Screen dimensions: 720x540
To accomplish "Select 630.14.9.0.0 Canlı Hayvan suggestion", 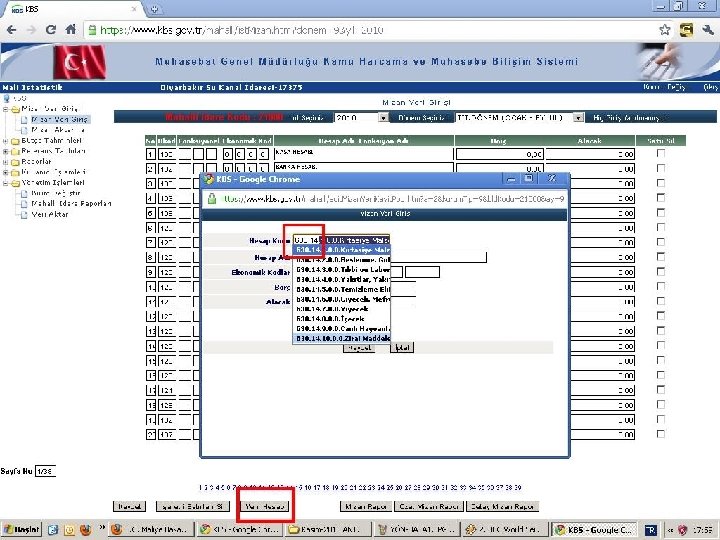I will [341, 329].
